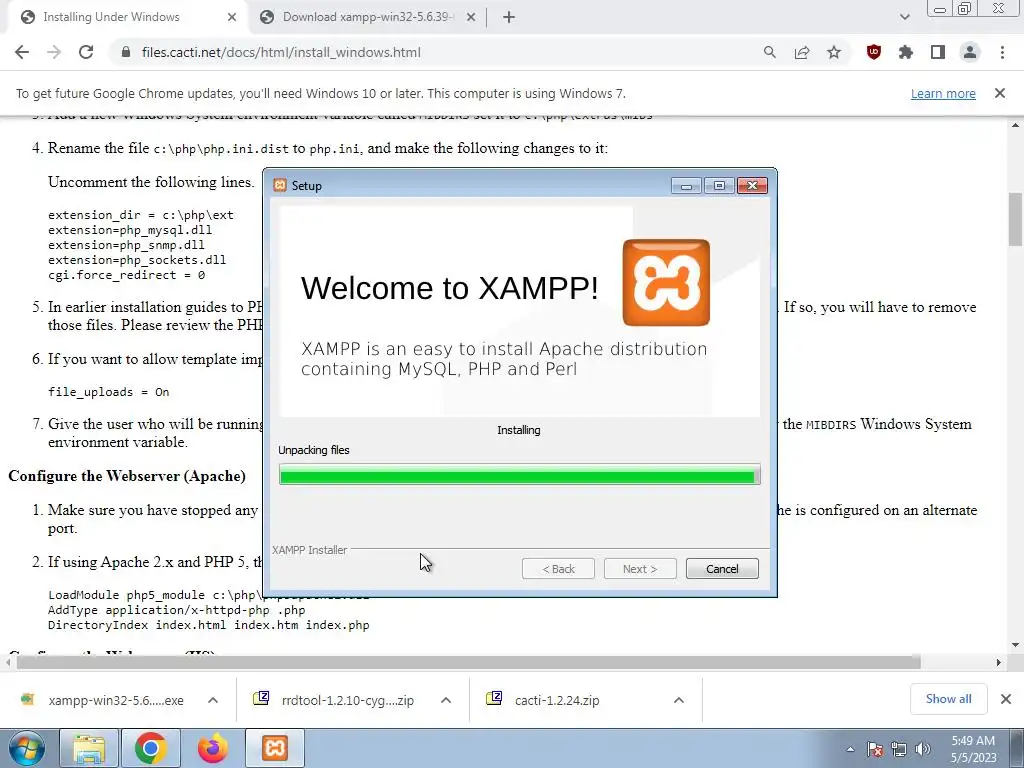Viewport: 1024px width, 768px height.
Task: Click the lock icon beside the URL
Action: click(126, 52)
